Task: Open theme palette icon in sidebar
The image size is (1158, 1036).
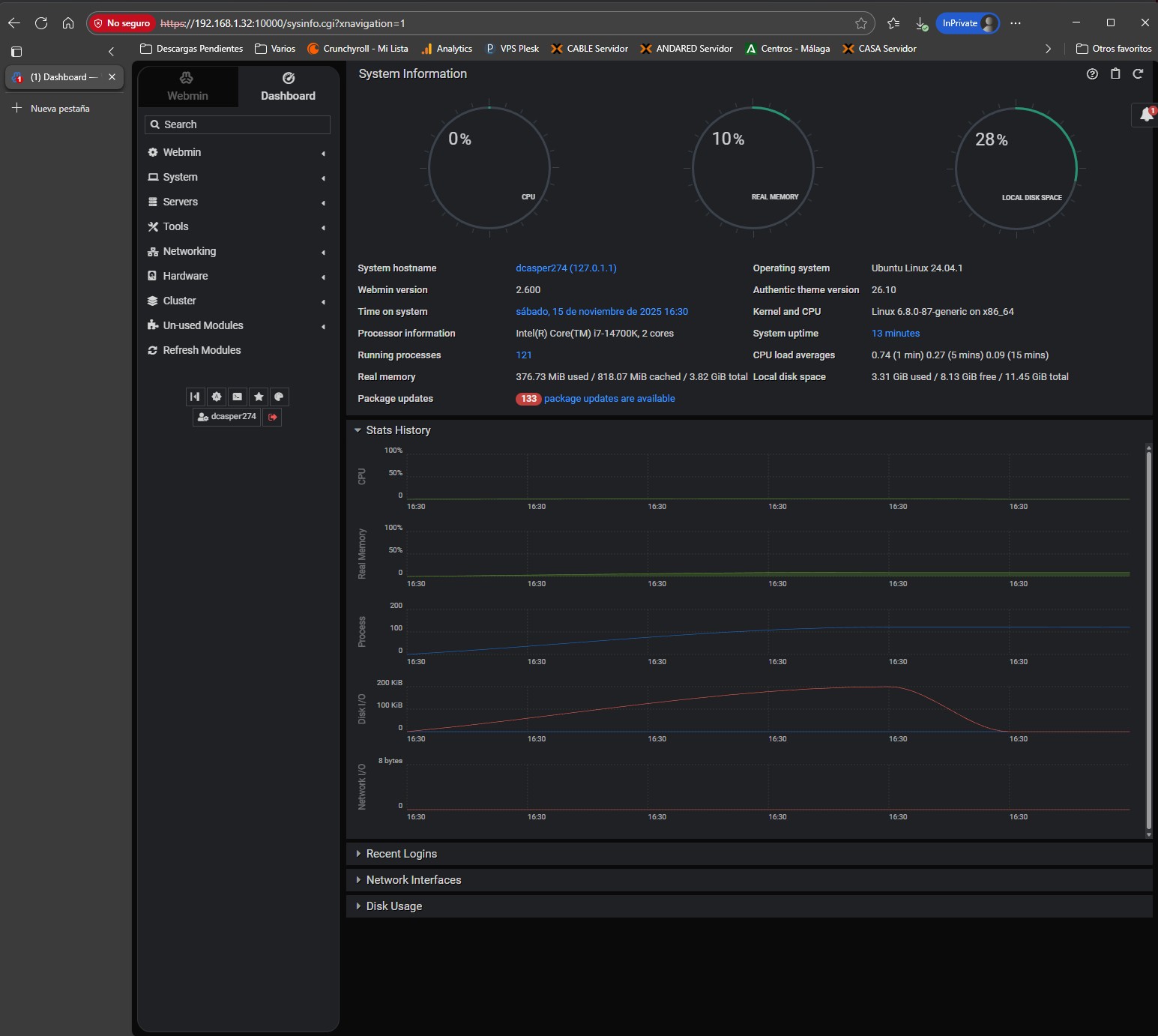Action: tap(279, 397)
